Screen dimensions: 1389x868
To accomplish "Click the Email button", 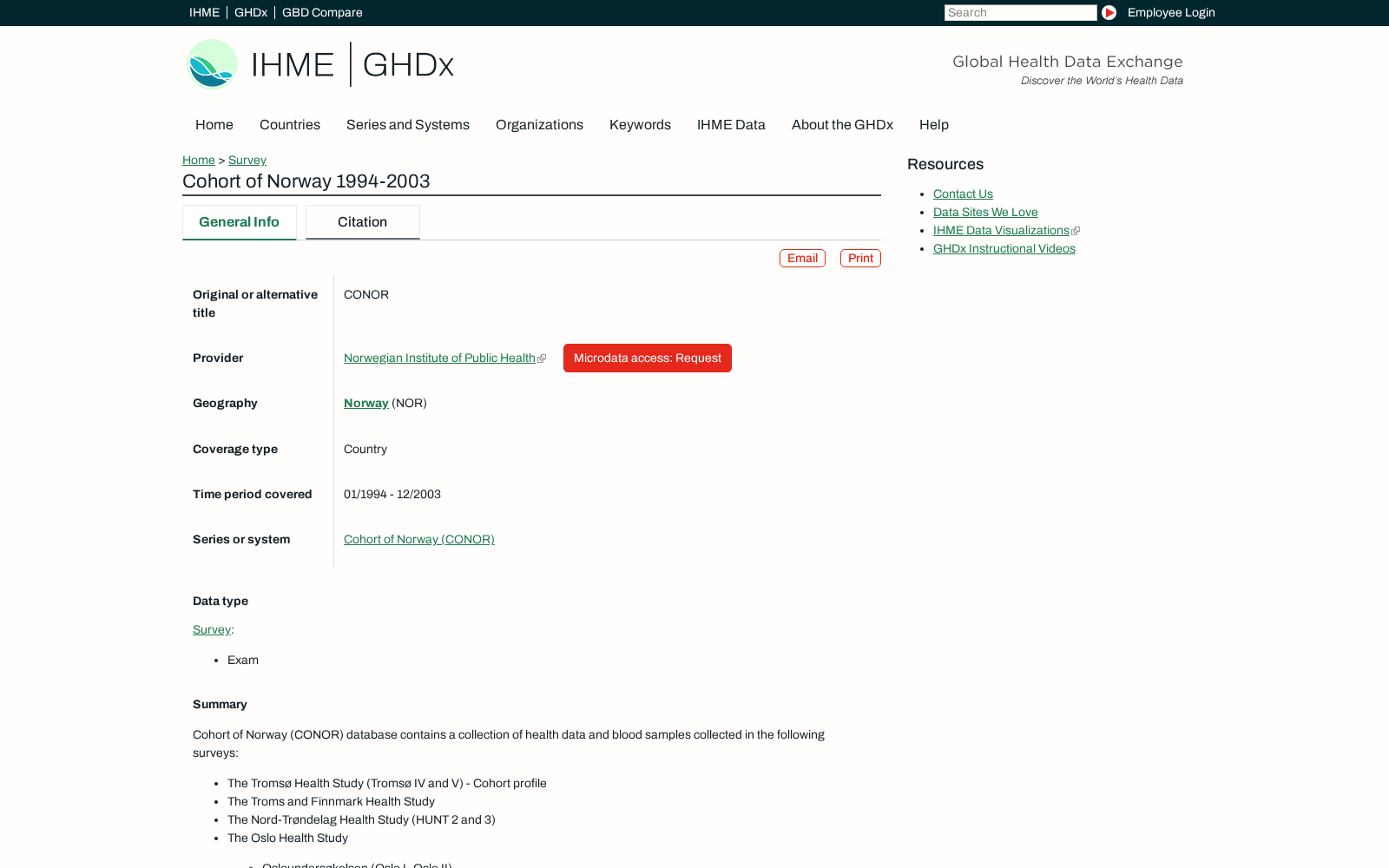I will pos(802,258).
